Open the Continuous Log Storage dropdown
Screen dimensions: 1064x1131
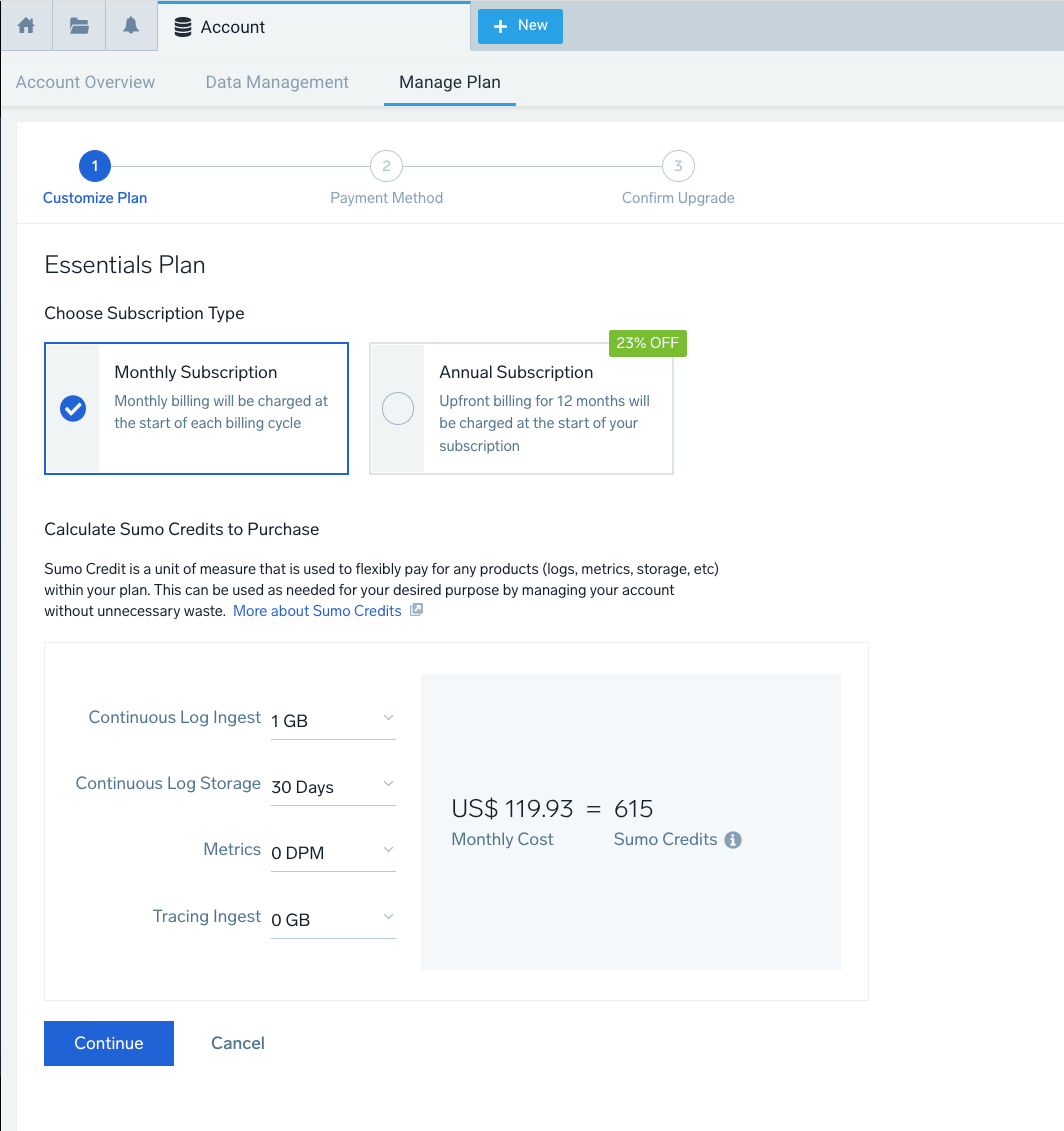point(333,786)
